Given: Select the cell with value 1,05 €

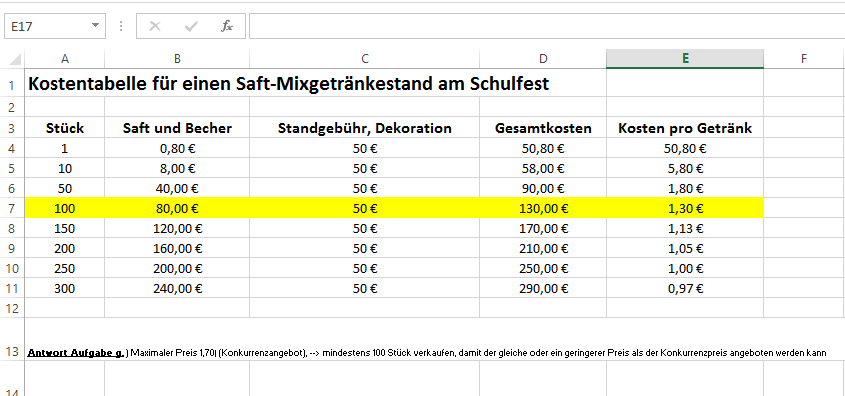Looking at the screenshot, I should (x=685, y=248).
